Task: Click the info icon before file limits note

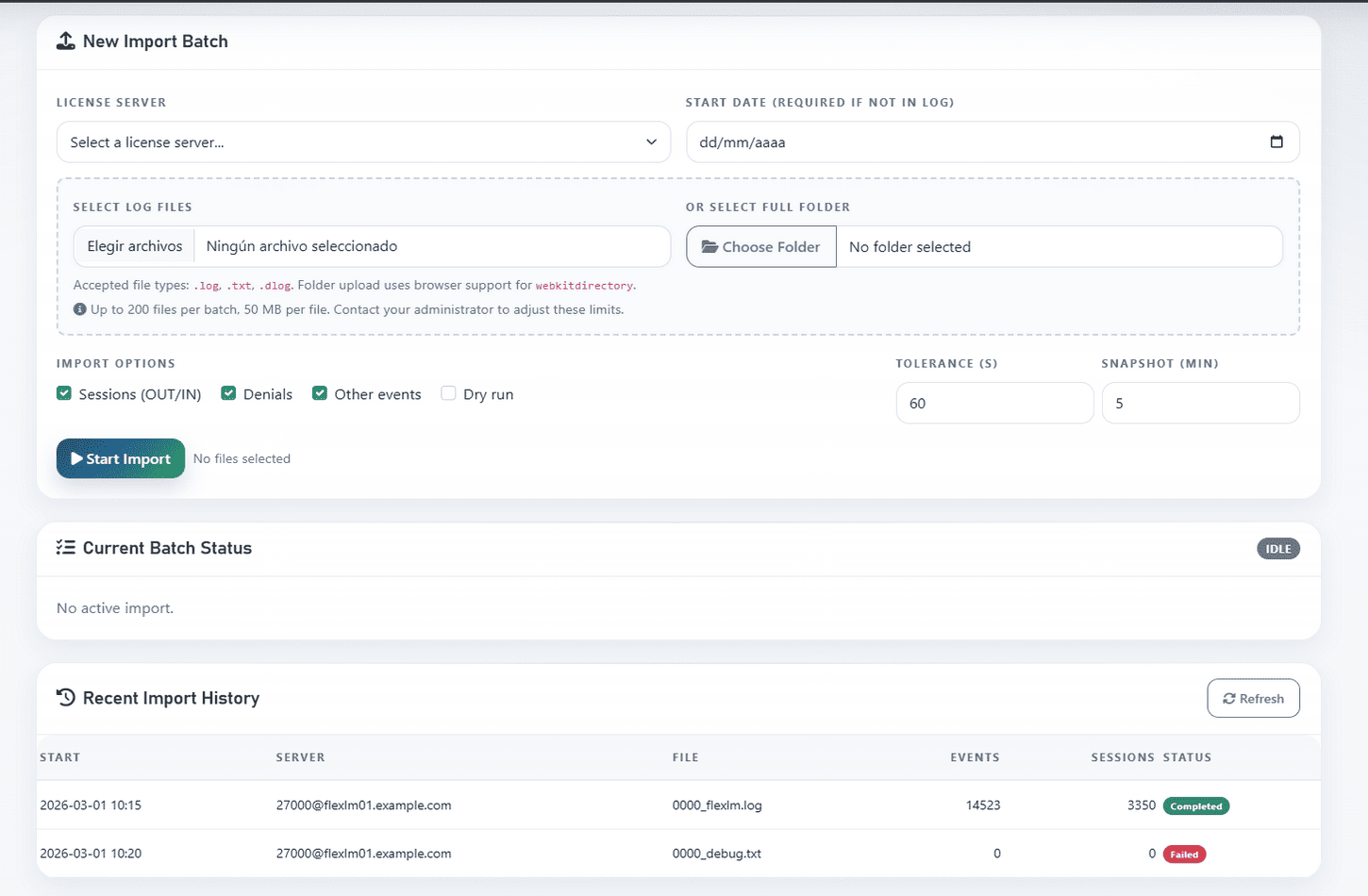Action: [80, 309]
